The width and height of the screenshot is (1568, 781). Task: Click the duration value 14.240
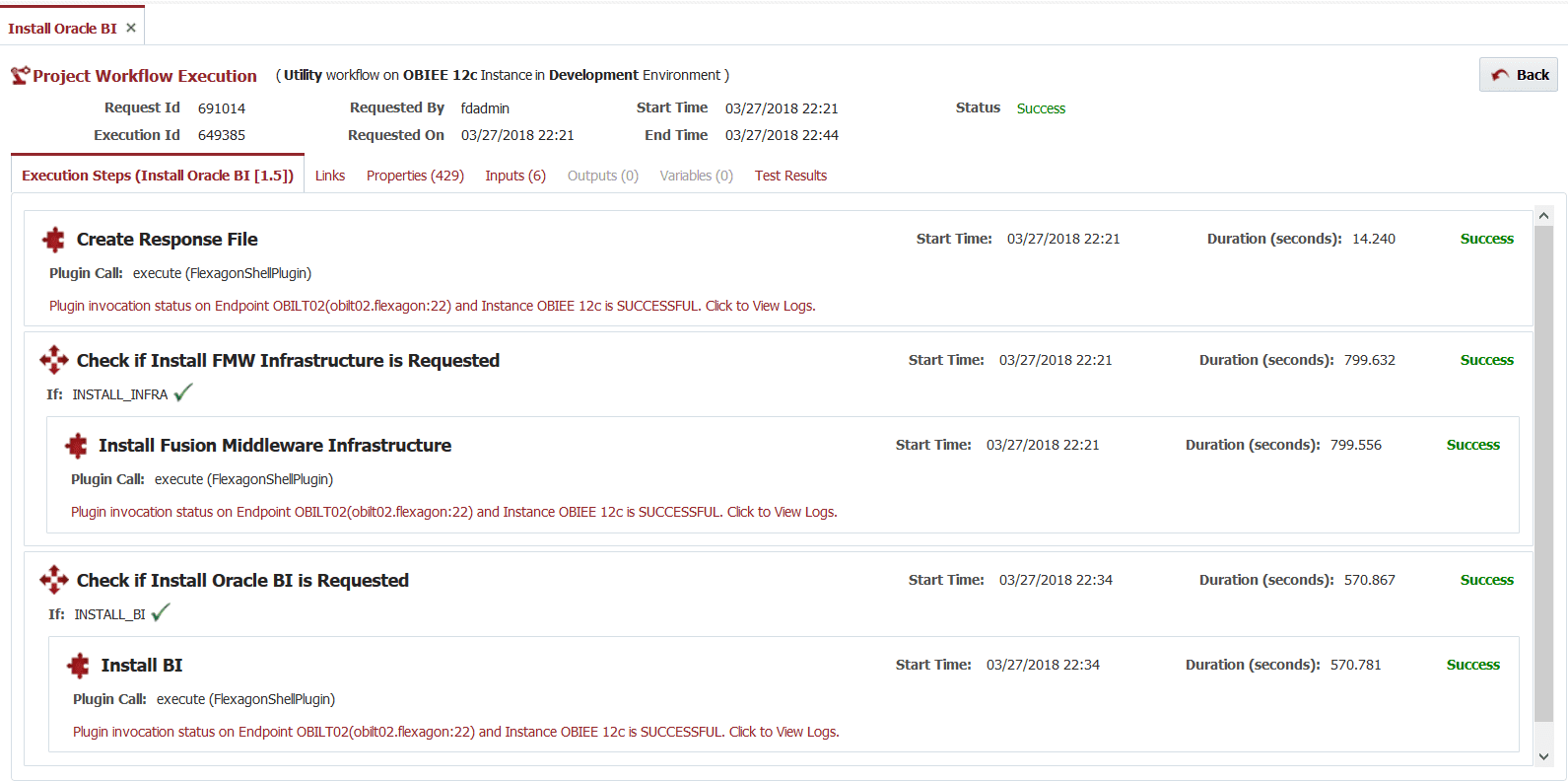[1374, 239]
